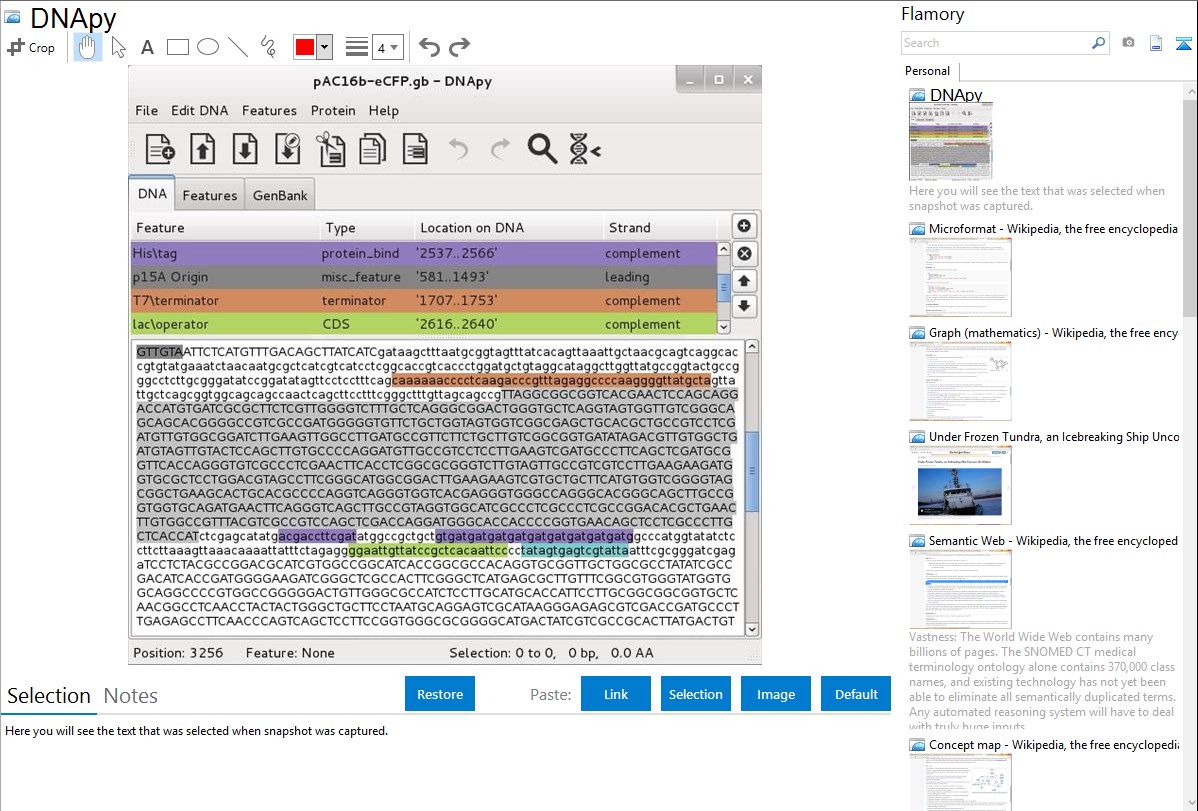Click the red color swatch
Screen dimensions: 1198x811
click(x=305, y=47)
